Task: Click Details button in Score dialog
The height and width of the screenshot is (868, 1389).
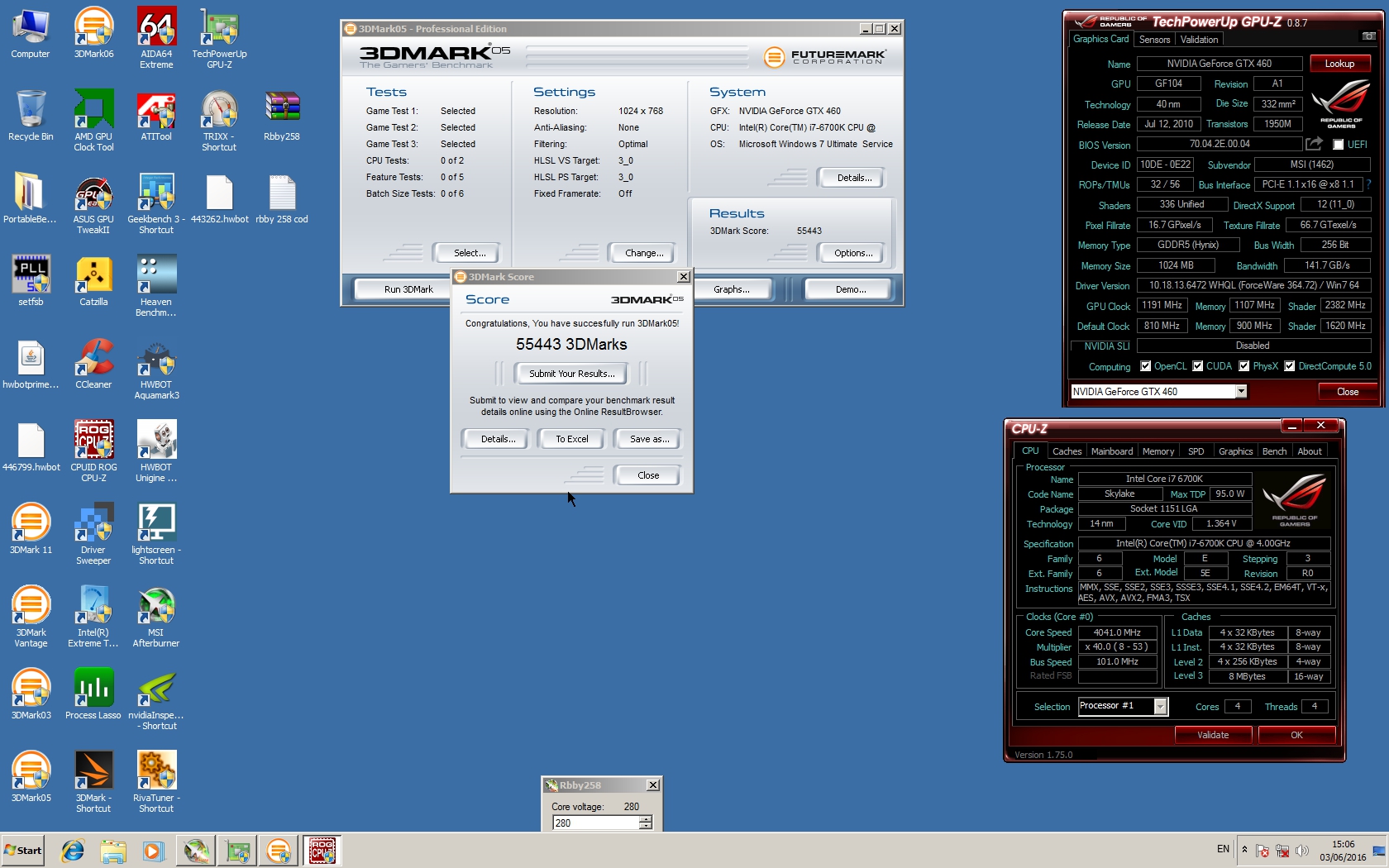Action: coord(498,439)
